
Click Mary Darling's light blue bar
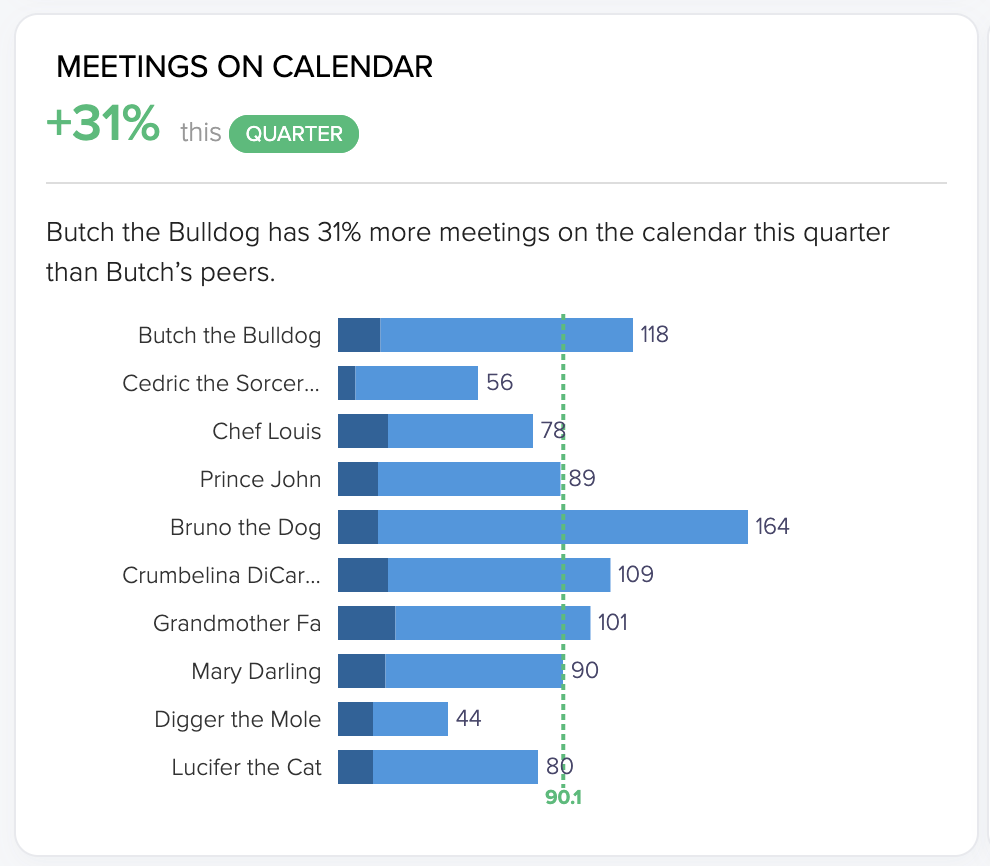tap(474, 671)
